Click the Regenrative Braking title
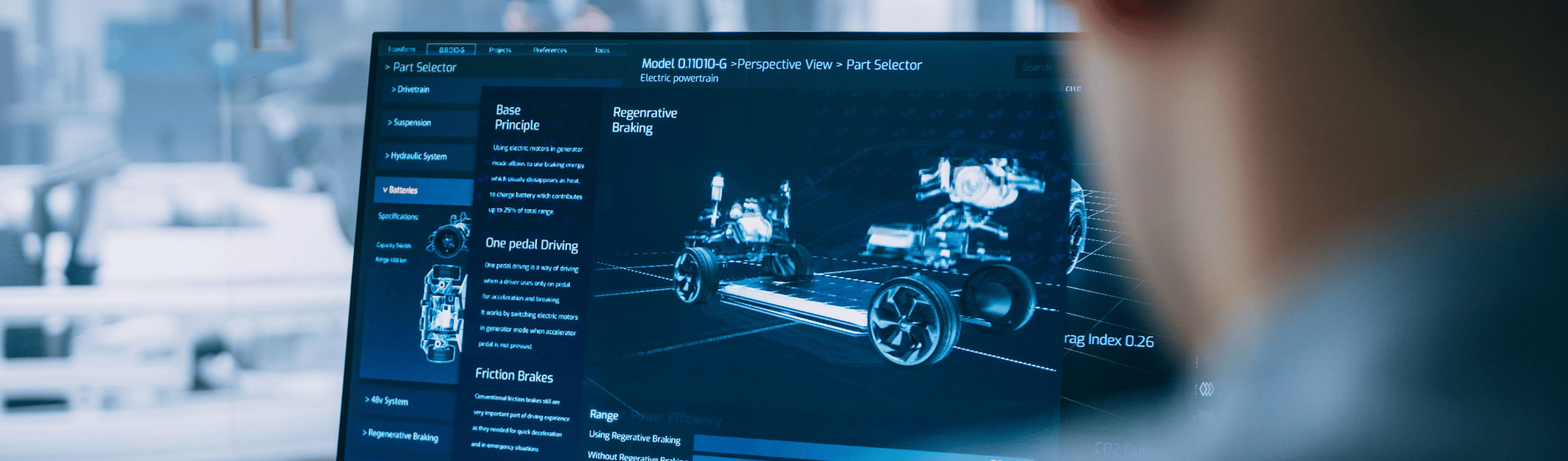The width and height of the screenshot is (1568, 461). point(644,120)
